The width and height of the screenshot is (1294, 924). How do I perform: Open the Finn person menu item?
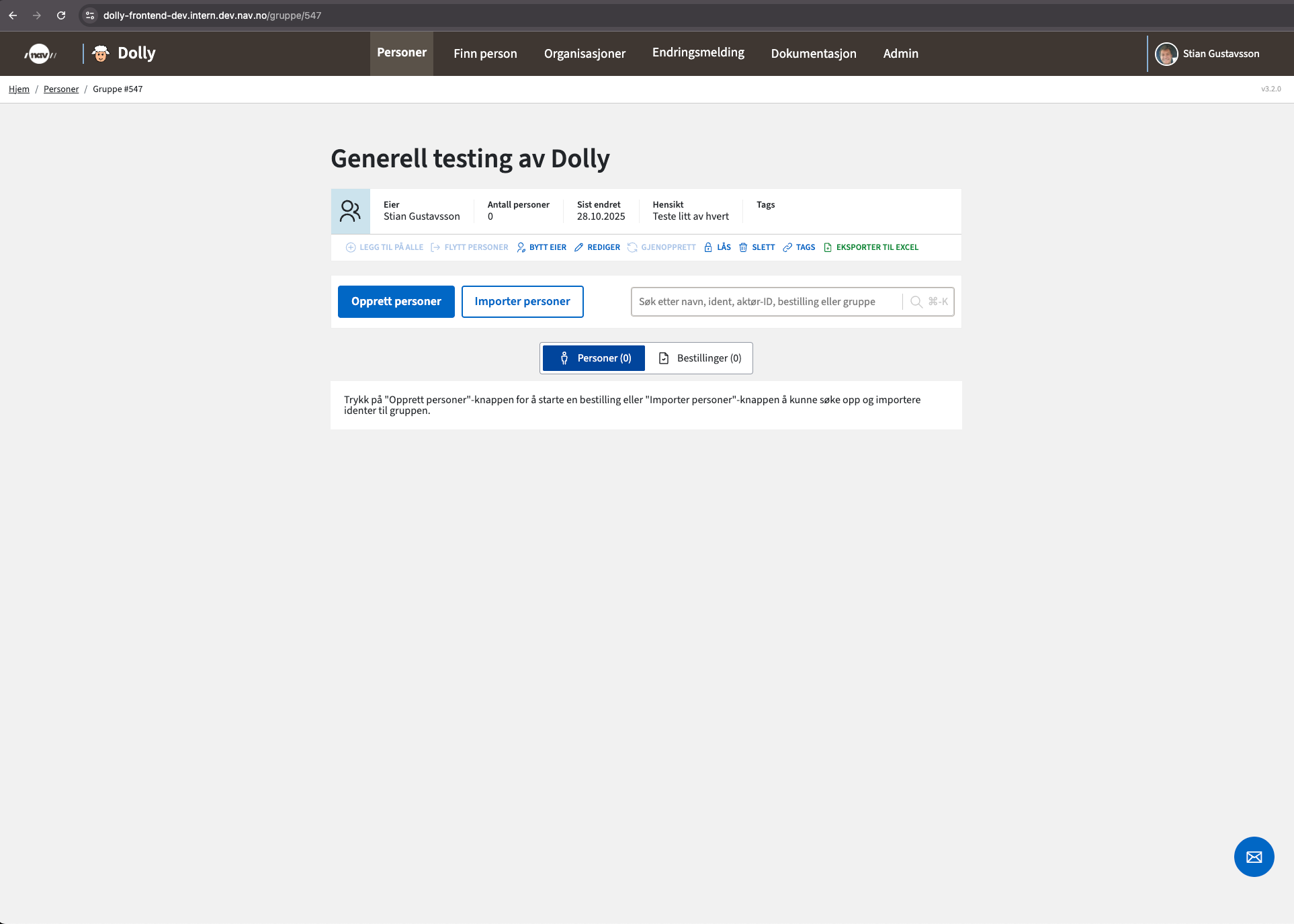485,54
